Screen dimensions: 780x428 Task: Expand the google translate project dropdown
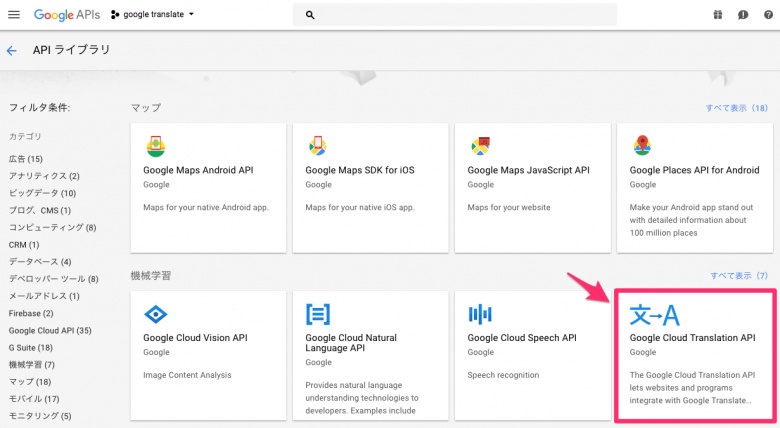[x=152, y=15]
